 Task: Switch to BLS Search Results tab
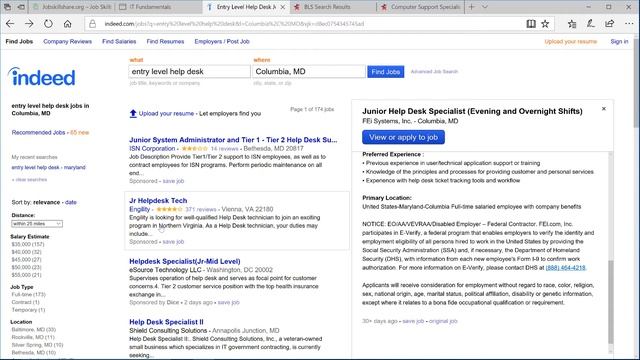tap(333, 7)
